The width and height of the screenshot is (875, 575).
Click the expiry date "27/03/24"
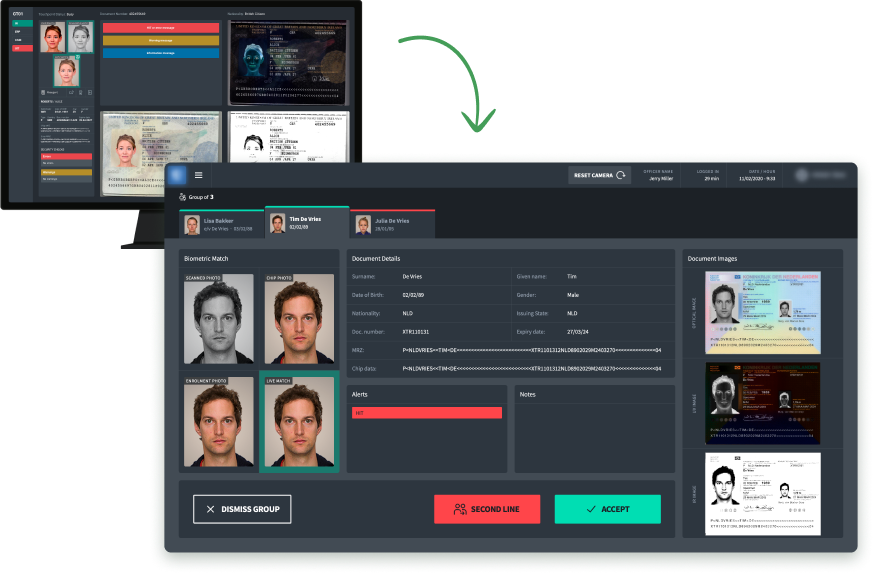578,332
